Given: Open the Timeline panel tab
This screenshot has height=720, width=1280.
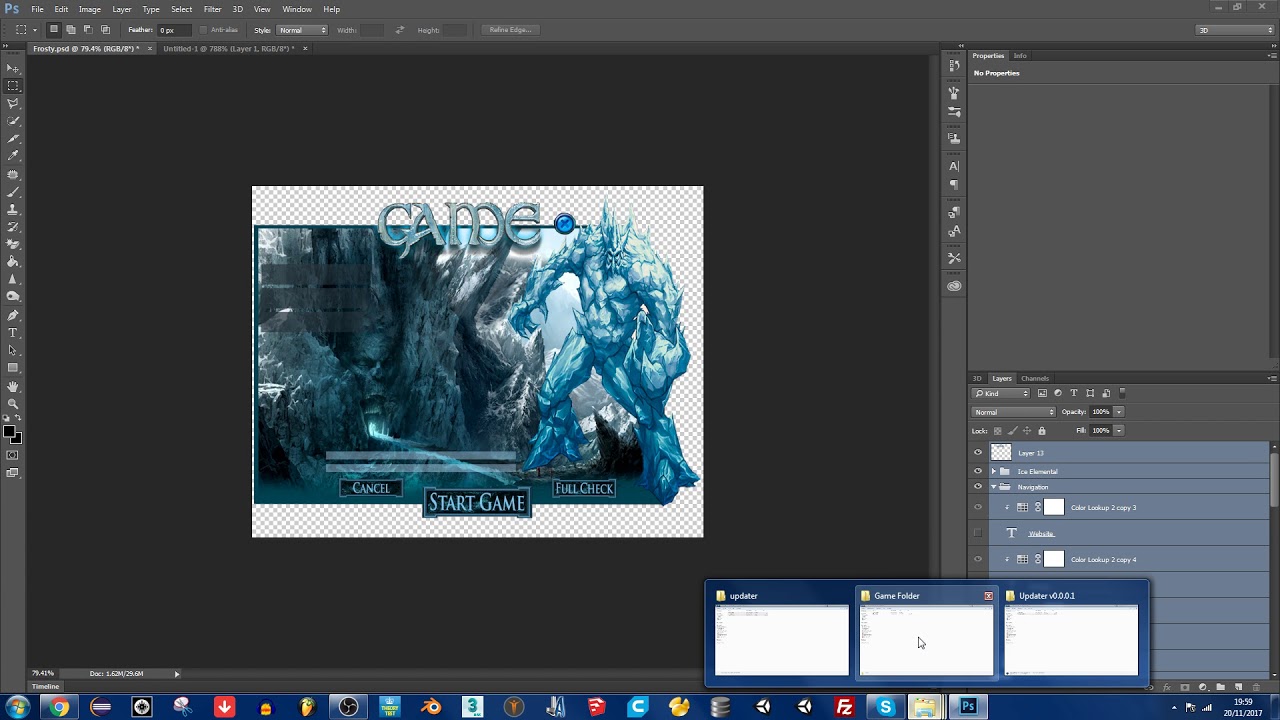Looking at the screenshot, I should pyautogui.click(x=45, y=687).
